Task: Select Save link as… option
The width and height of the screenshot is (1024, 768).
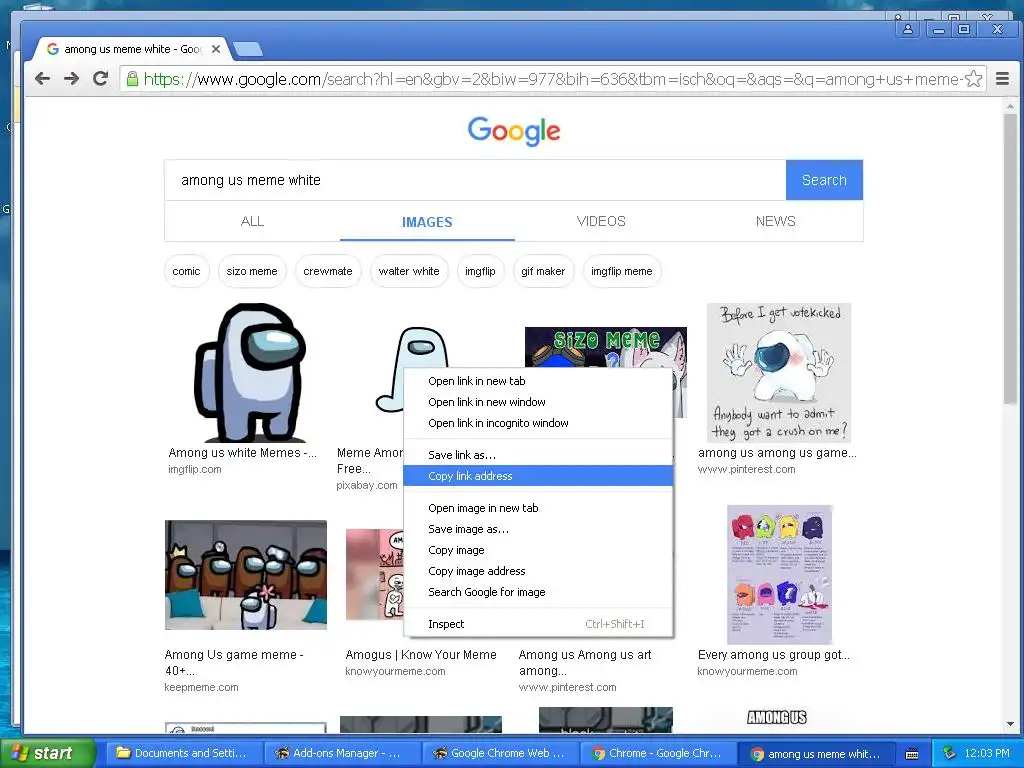Action: click(538, 455)
